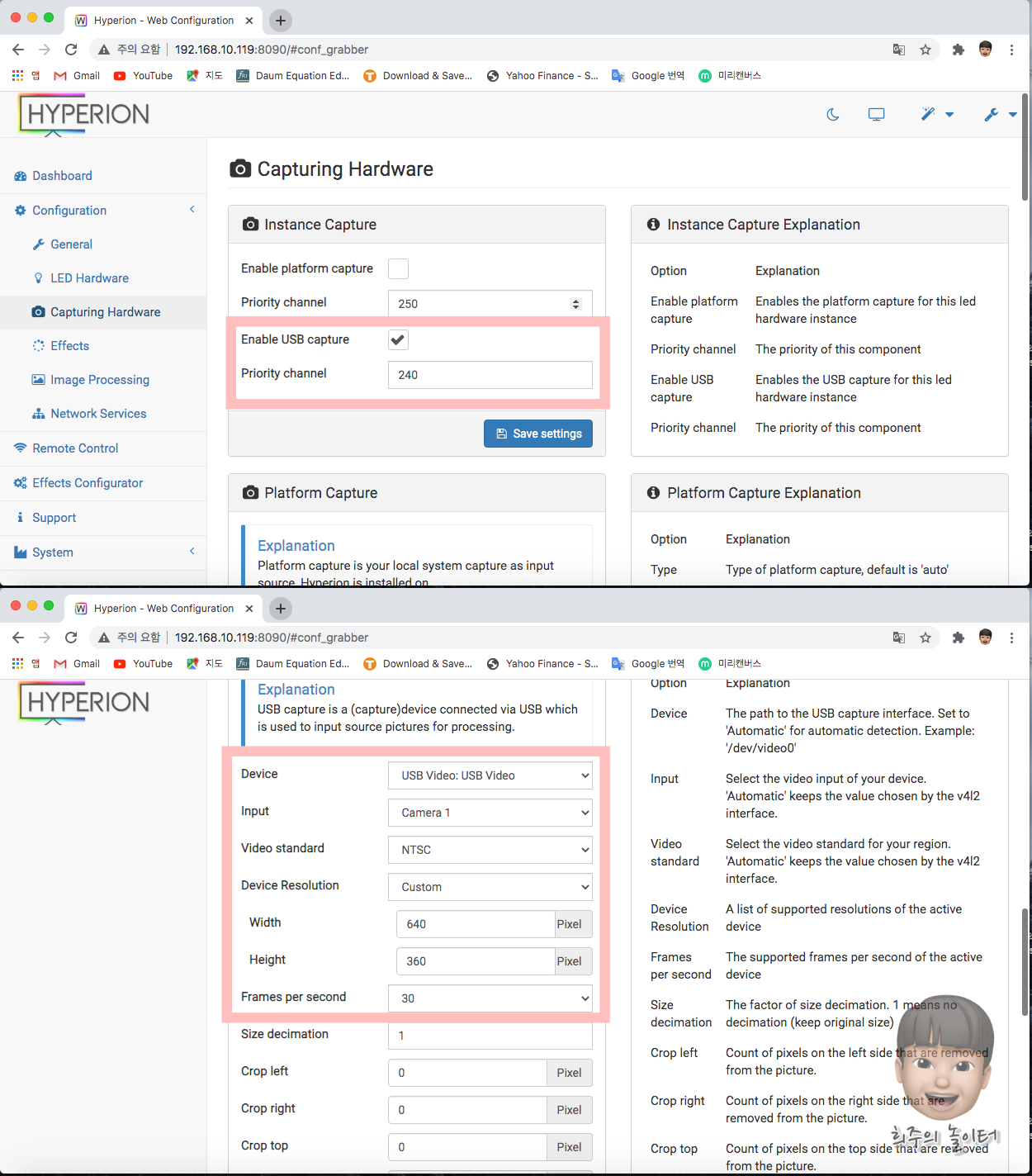Open Effects configuration page
Screen dimensions: 1032x1176
pyautogui.click(x=69, y=346)
